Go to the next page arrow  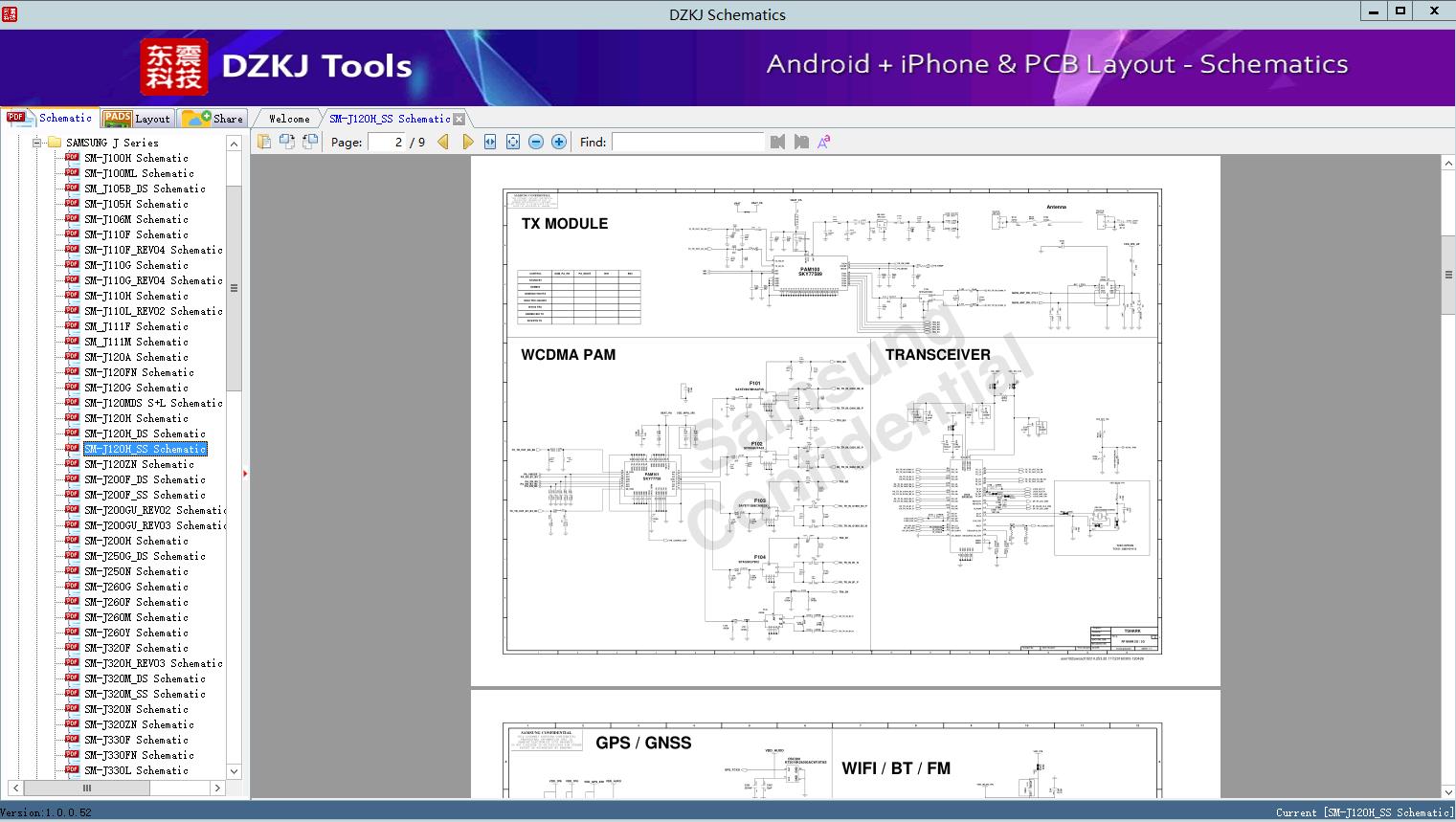pyautogui.click(x=467, y=142)
